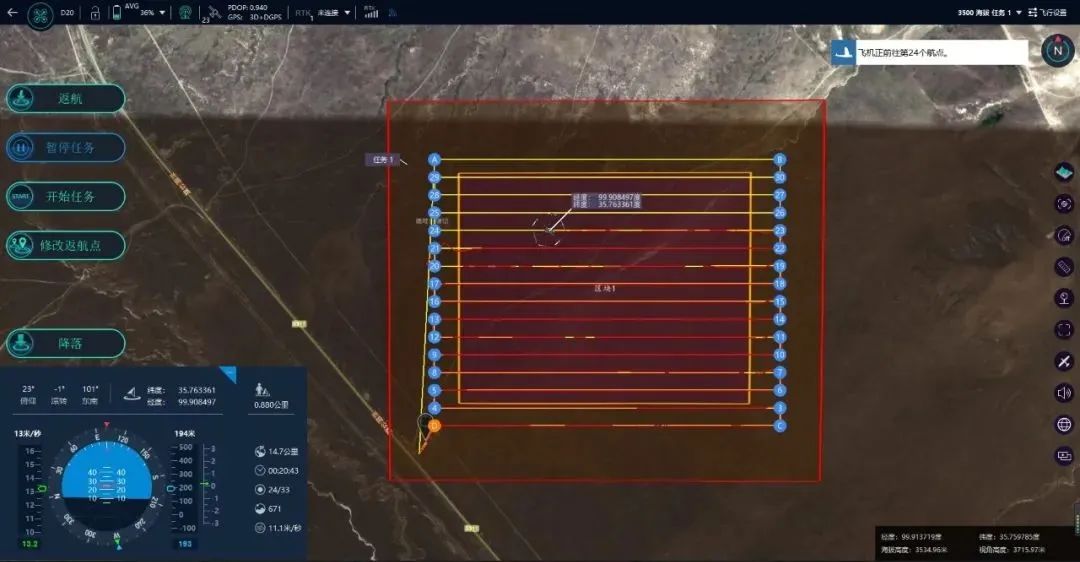This screenshot has width=1080, height=562.
Task: Select waypoint 24 on the flight route
Action: pyautogui.click(x=434, y=230)
